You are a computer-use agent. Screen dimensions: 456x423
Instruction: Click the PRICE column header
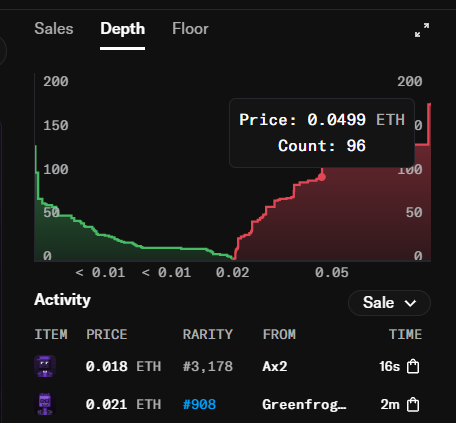107,334
